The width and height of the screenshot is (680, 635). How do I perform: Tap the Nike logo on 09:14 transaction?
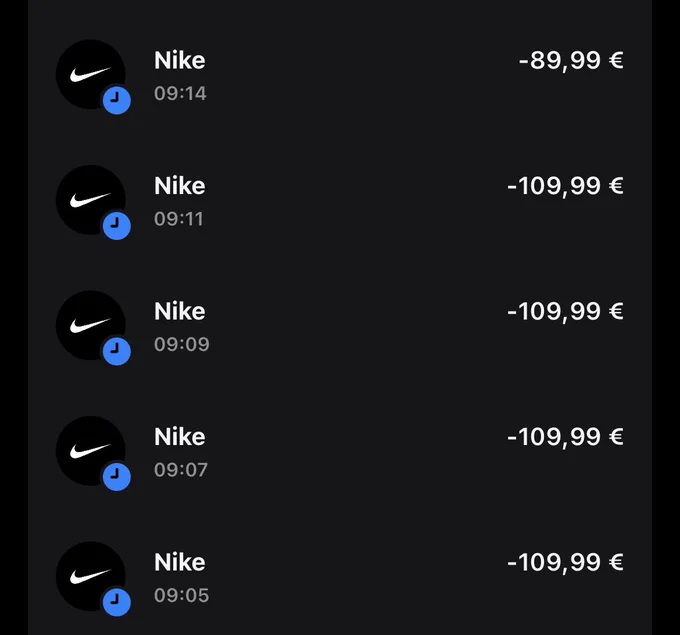[91, 74]
